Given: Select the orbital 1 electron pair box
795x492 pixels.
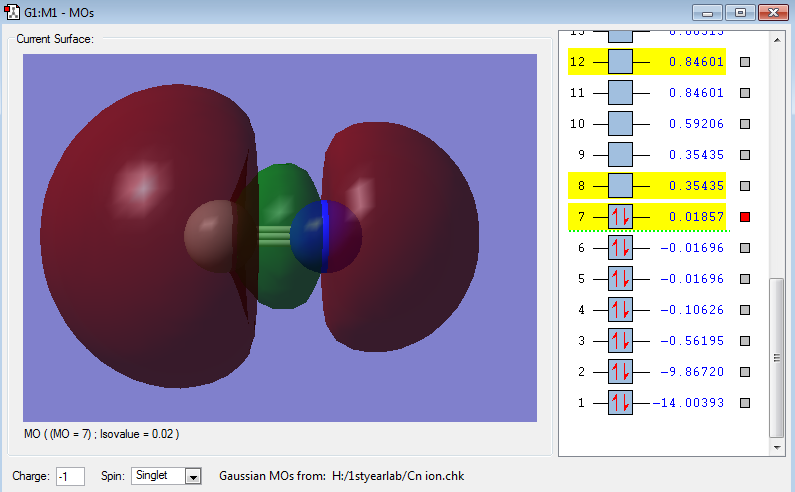Looking at the screenshot, I should pos(620,403).
